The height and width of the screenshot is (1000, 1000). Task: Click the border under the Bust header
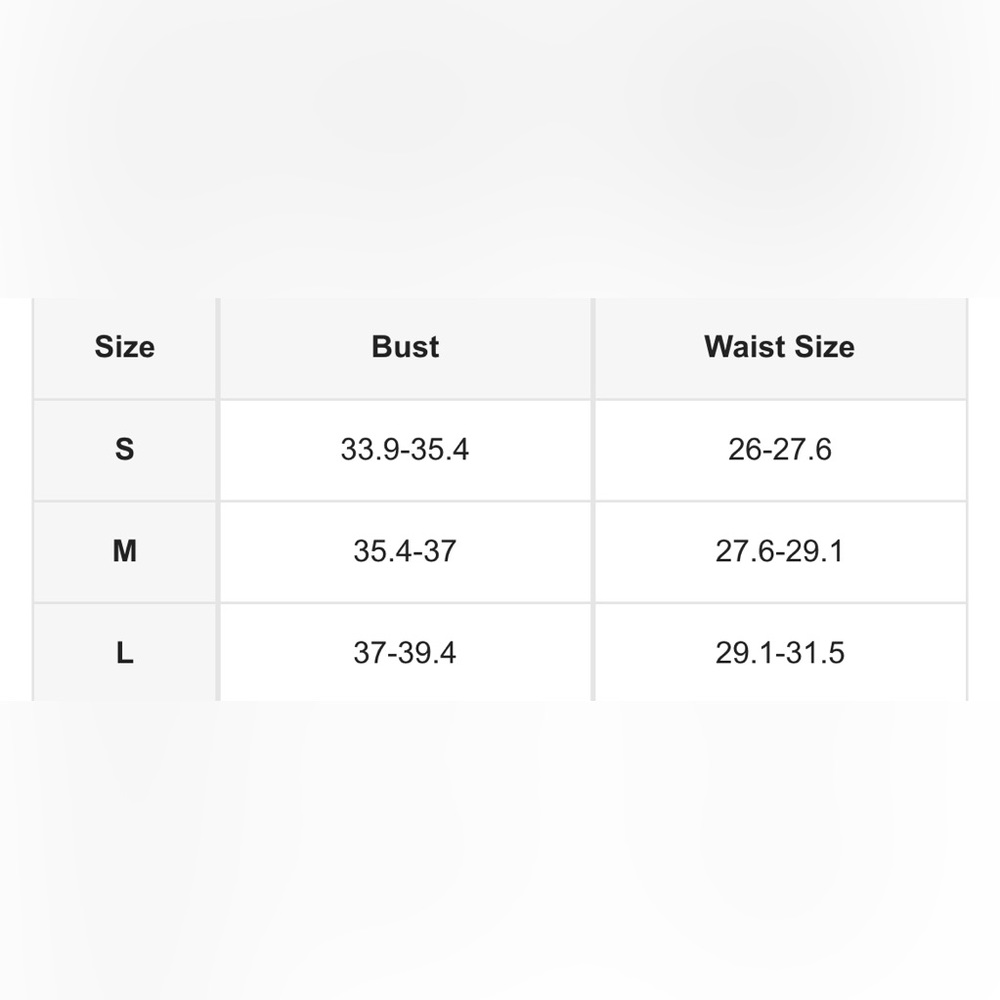click(405, 399)
